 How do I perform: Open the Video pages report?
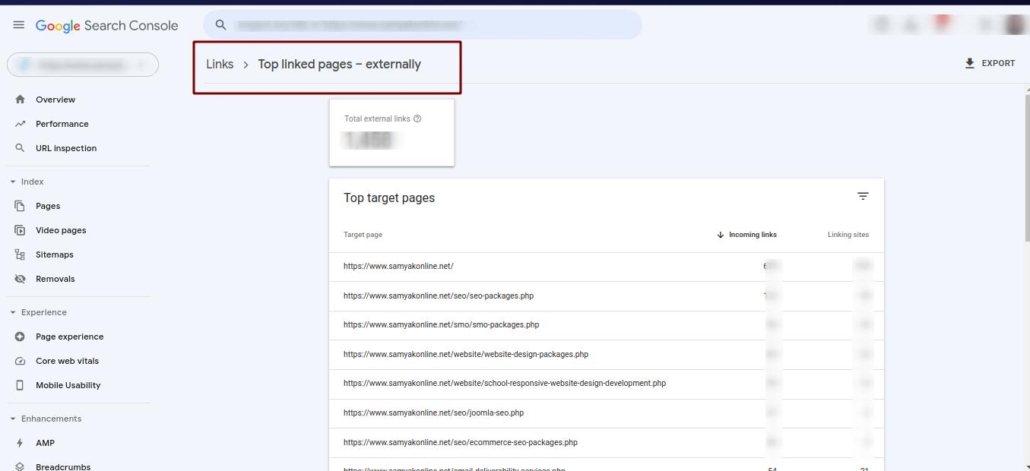[60, 231]
